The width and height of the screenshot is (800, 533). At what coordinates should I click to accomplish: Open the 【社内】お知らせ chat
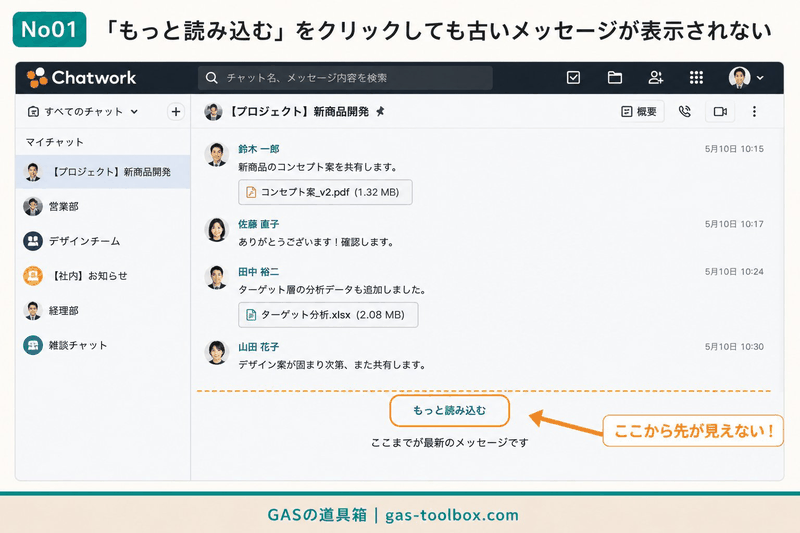103,276
